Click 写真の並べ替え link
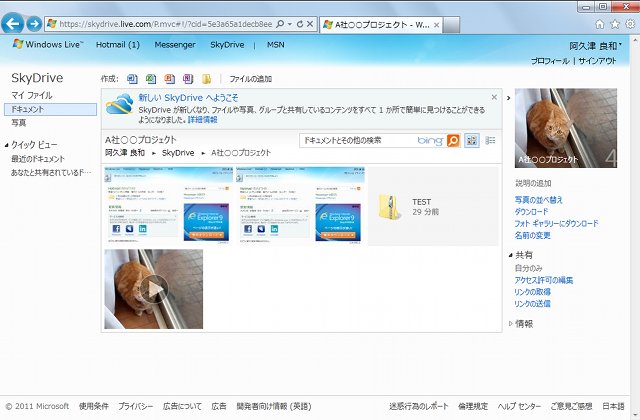640x420 pixels. (x=538, y=200)
